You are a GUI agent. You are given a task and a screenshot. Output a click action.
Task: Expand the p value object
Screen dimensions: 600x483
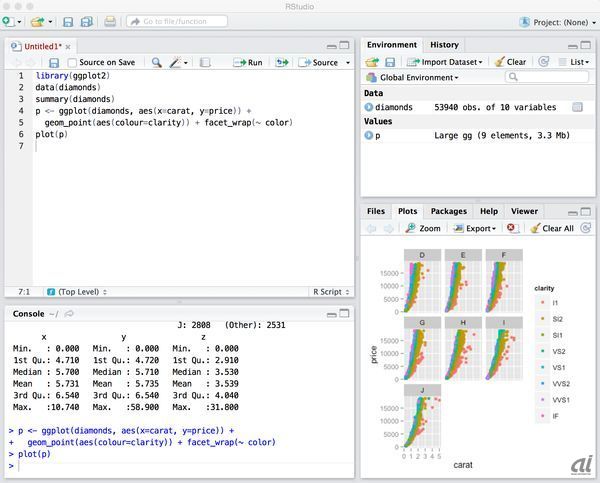(x=369, y=135)
